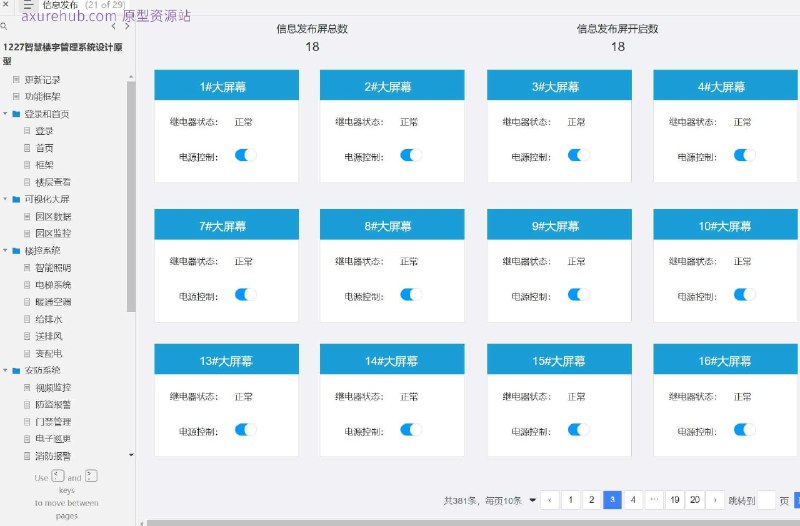The height and width of the screenshot is (526, 800).
Task: Click the 安防系统 folder icon
Action: pyautogui.click(x=16, y=370)
